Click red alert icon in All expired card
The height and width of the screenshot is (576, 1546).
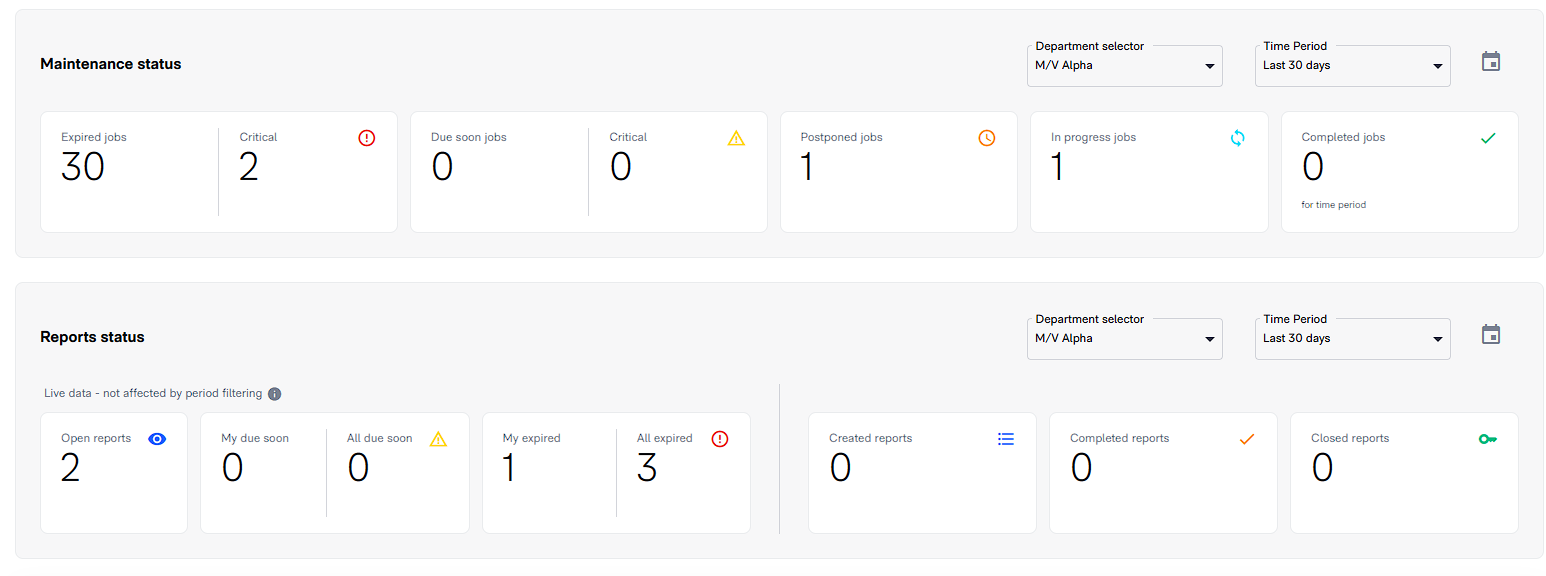point(719,439)
